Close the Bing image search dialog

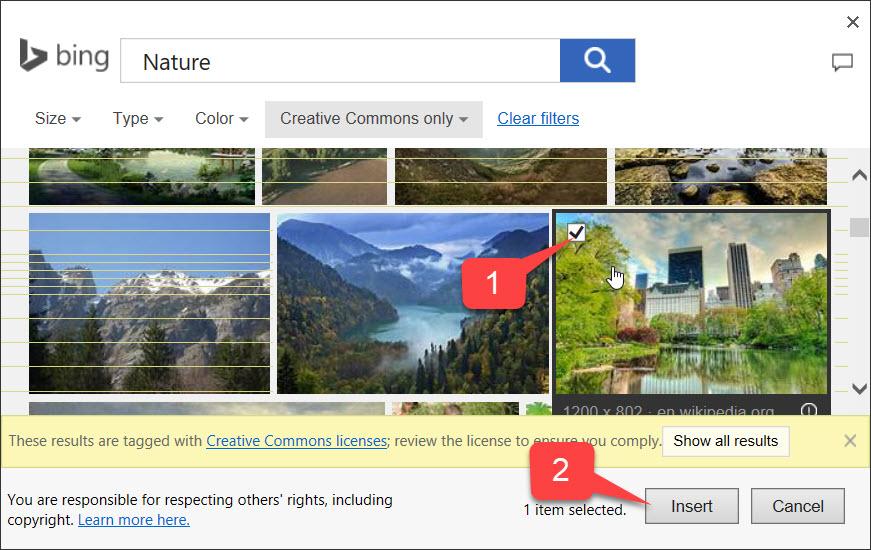click(x=853, y=22)
